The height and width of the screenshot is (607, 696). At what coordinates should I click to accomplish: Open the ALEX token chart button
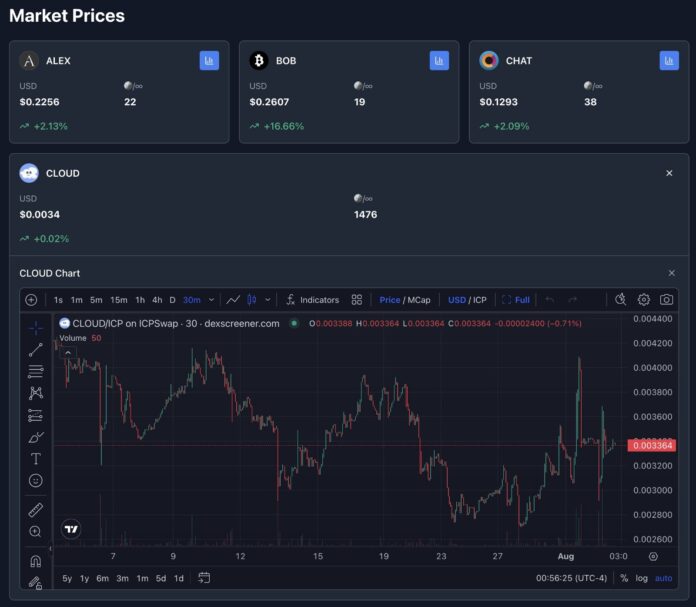click(209, 61)
